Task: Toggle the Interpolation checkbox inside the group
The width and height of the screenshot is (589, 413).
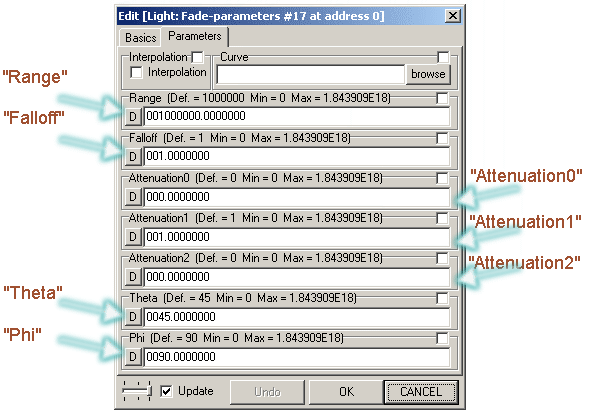Action: point(136,72)
